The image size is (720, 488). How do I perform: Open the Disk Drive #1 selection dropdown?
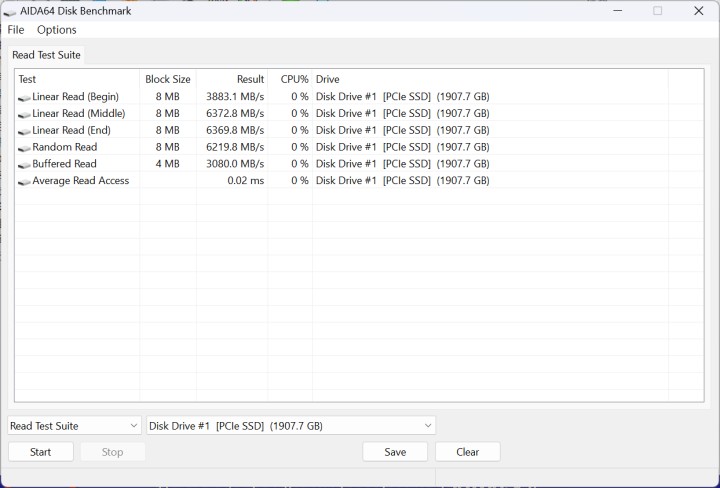291,426
